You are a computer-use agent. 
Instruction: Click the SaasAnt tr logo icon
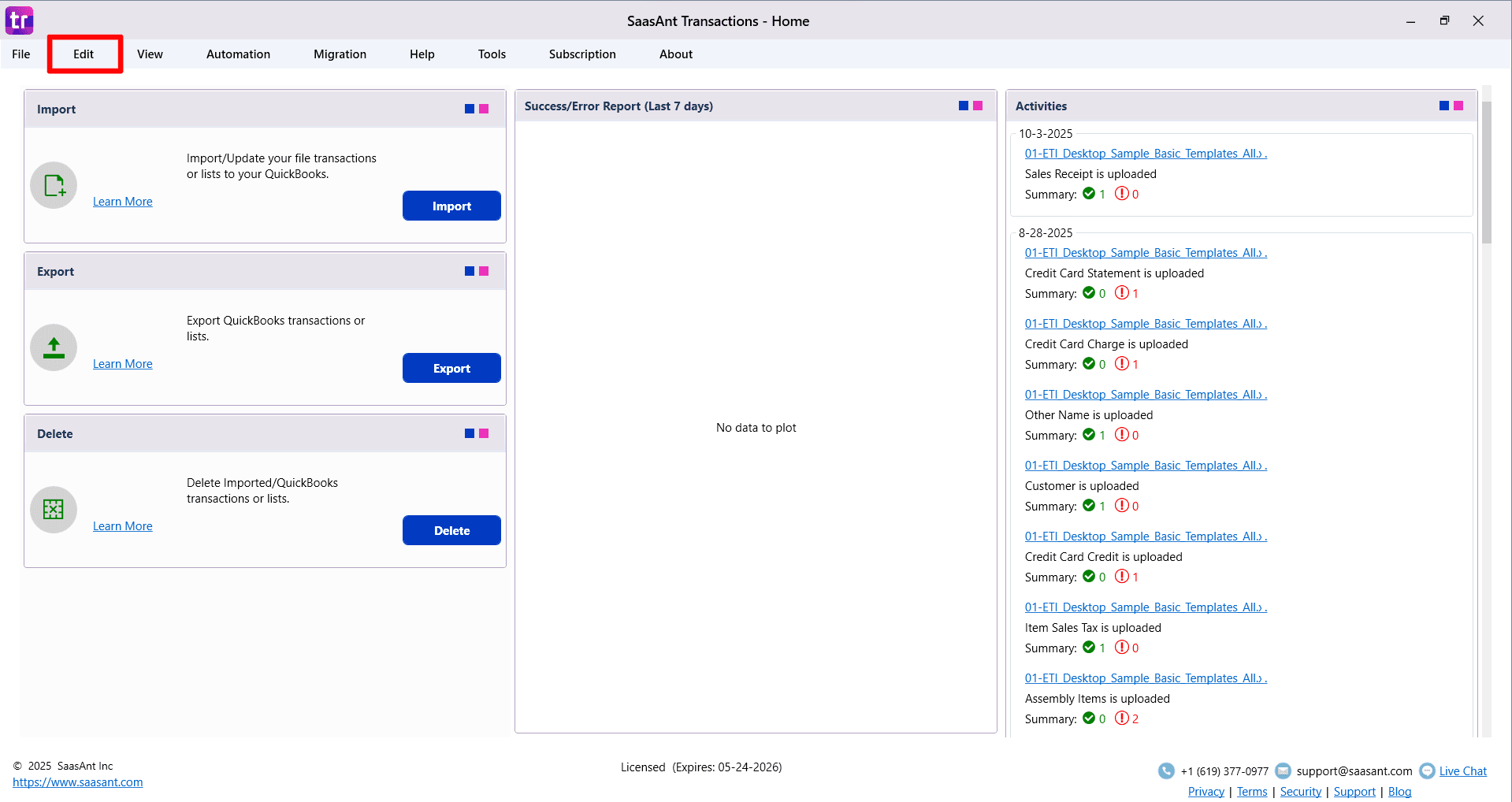coord(18,20)
